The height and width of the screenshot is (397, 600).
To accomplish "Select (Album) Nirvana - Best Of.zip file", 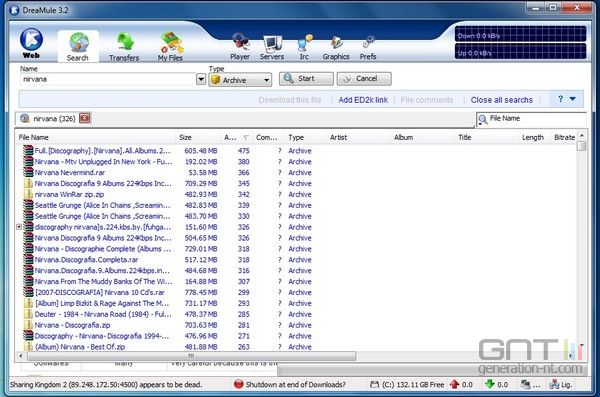I will coord(80,347).
